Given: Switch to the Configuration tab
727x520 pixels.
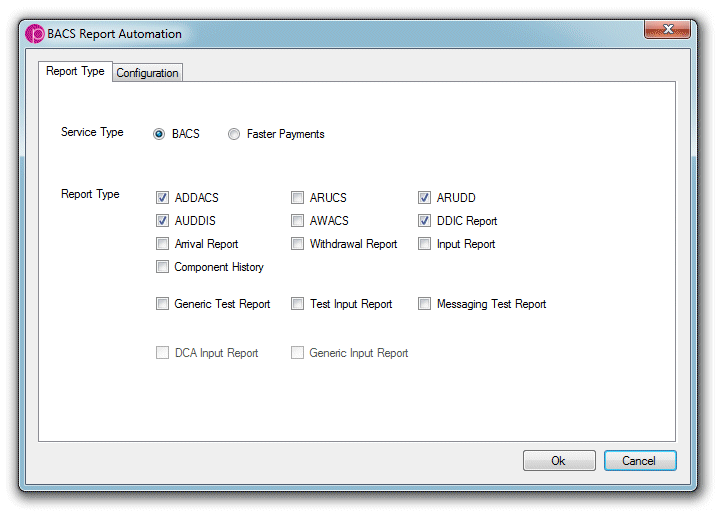Looking at the screenshot, I should pyautogui.click(x=147, y=73).
